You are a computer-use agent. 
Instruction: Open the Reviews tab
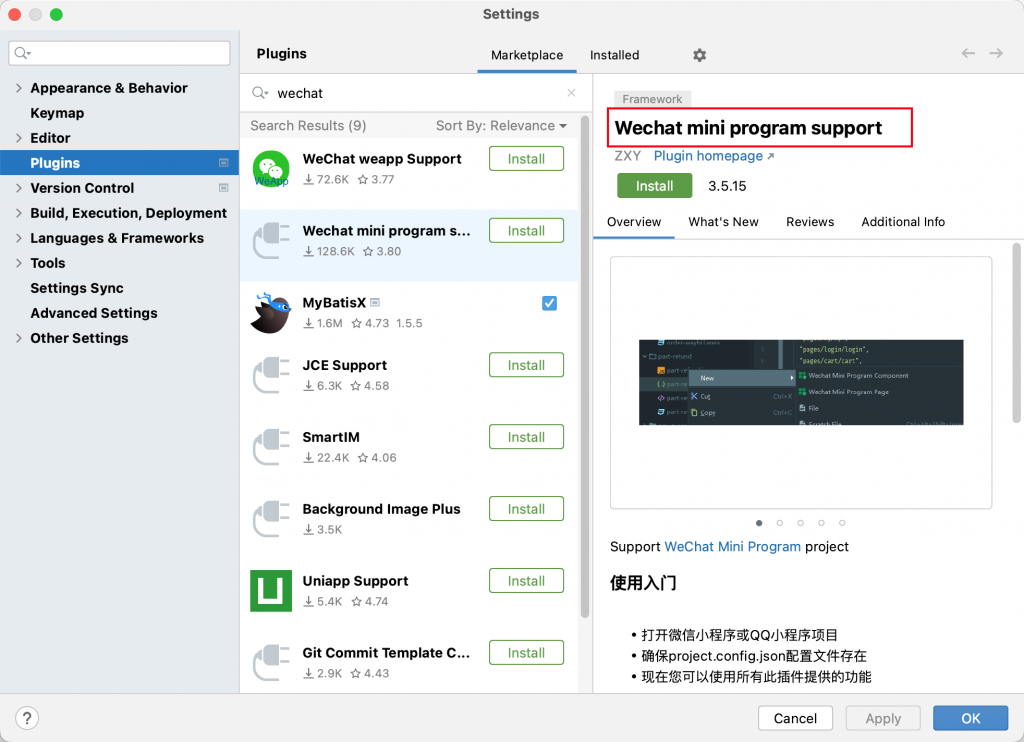tap(810, 221)
